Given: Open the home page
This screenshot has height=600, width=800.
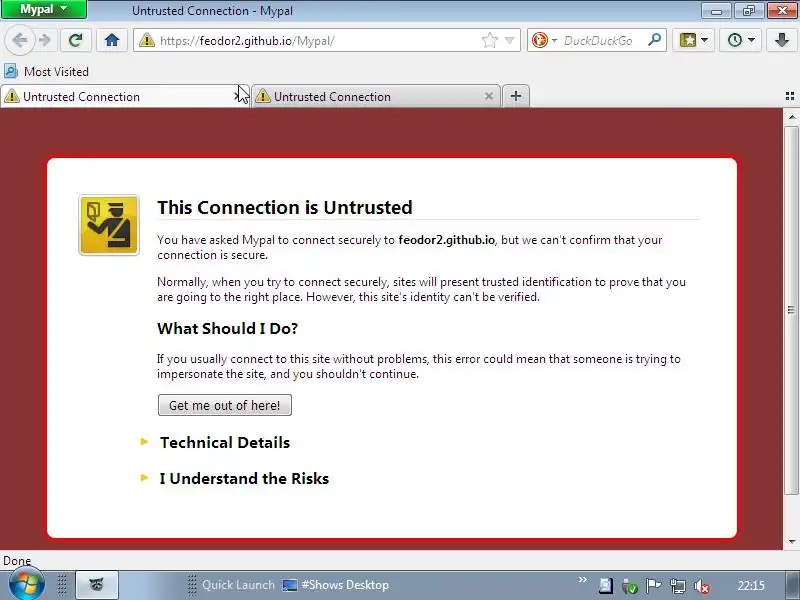Looking at the screenshot, I should click(x=112, y=40).
